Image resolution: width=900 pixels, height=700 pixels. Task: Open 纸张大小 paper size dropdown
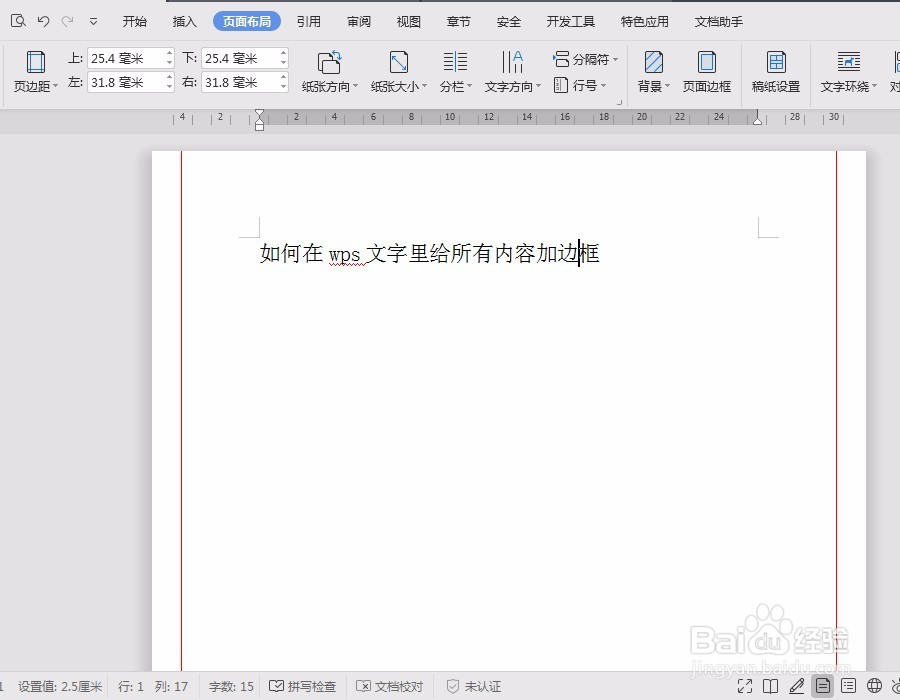coord(399,71)
